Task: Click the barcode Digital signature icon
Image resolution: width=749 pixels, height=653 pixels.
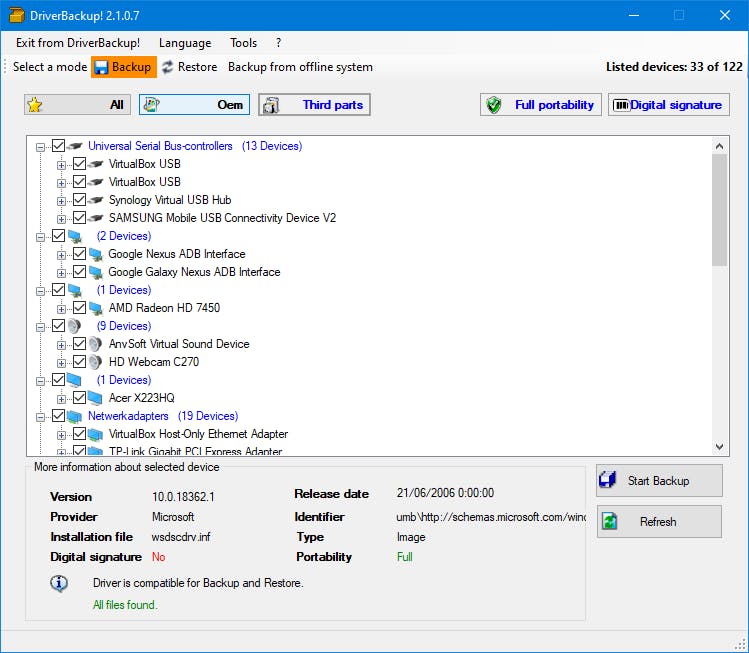Action: coord(621,105)
